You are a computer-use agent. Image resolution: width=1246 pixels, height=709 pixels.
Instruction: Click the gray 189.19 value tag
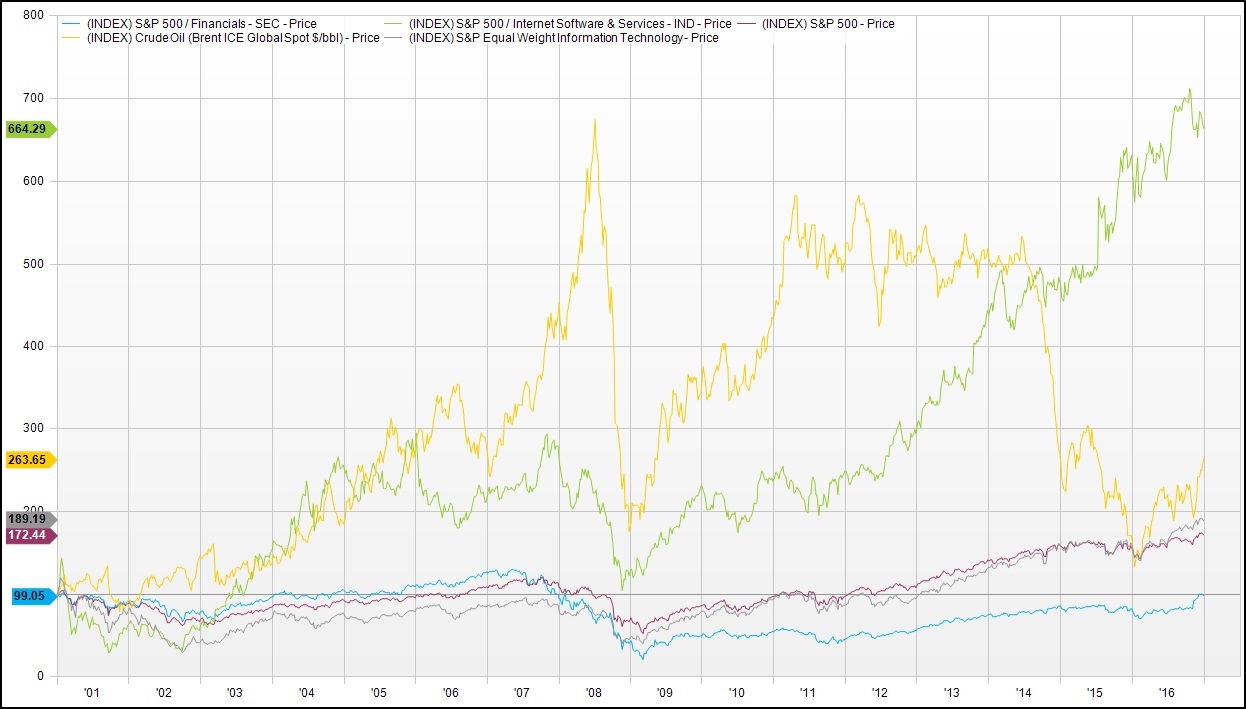pyautogui.click(x=32, y=519)
